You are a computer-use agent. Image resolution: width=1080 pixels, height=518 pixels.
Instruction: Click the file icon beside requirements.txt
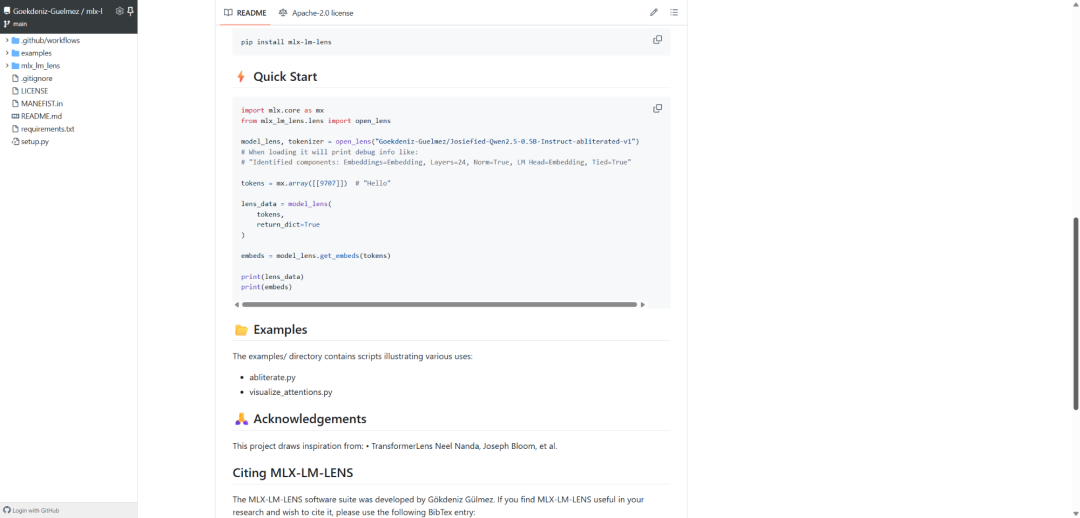(x=15, y=129)
